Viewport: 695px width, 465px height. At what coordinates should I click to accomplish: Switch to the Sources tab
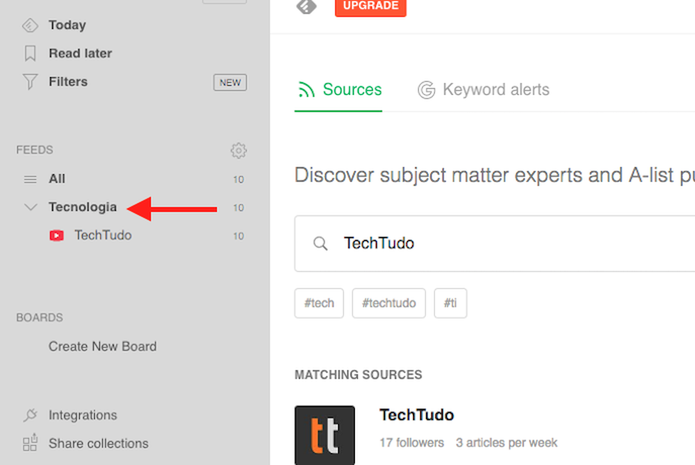(x=338, y=90)
